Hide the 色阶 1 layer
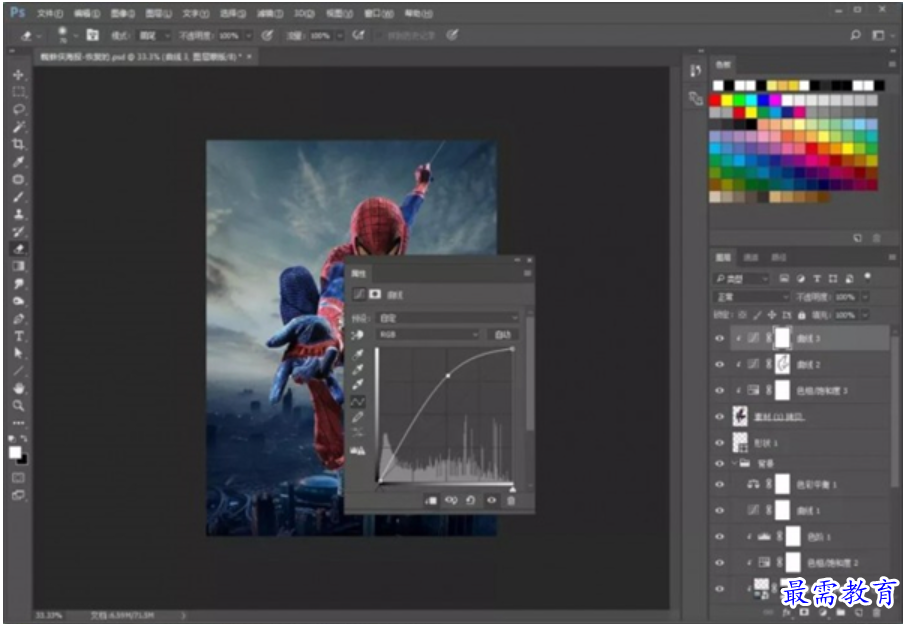 pyautogui.click(x=719, y=537)
